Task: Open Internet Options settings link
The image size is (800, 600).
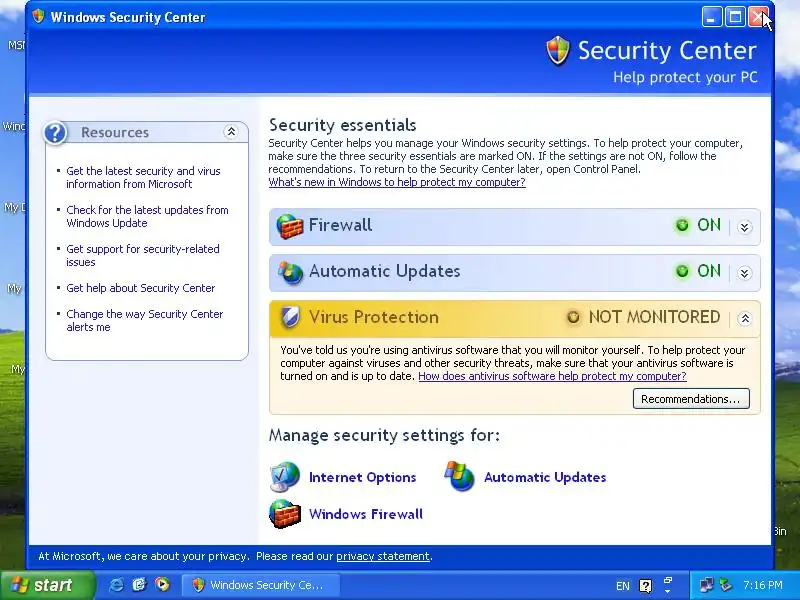Action: (363, 477)
